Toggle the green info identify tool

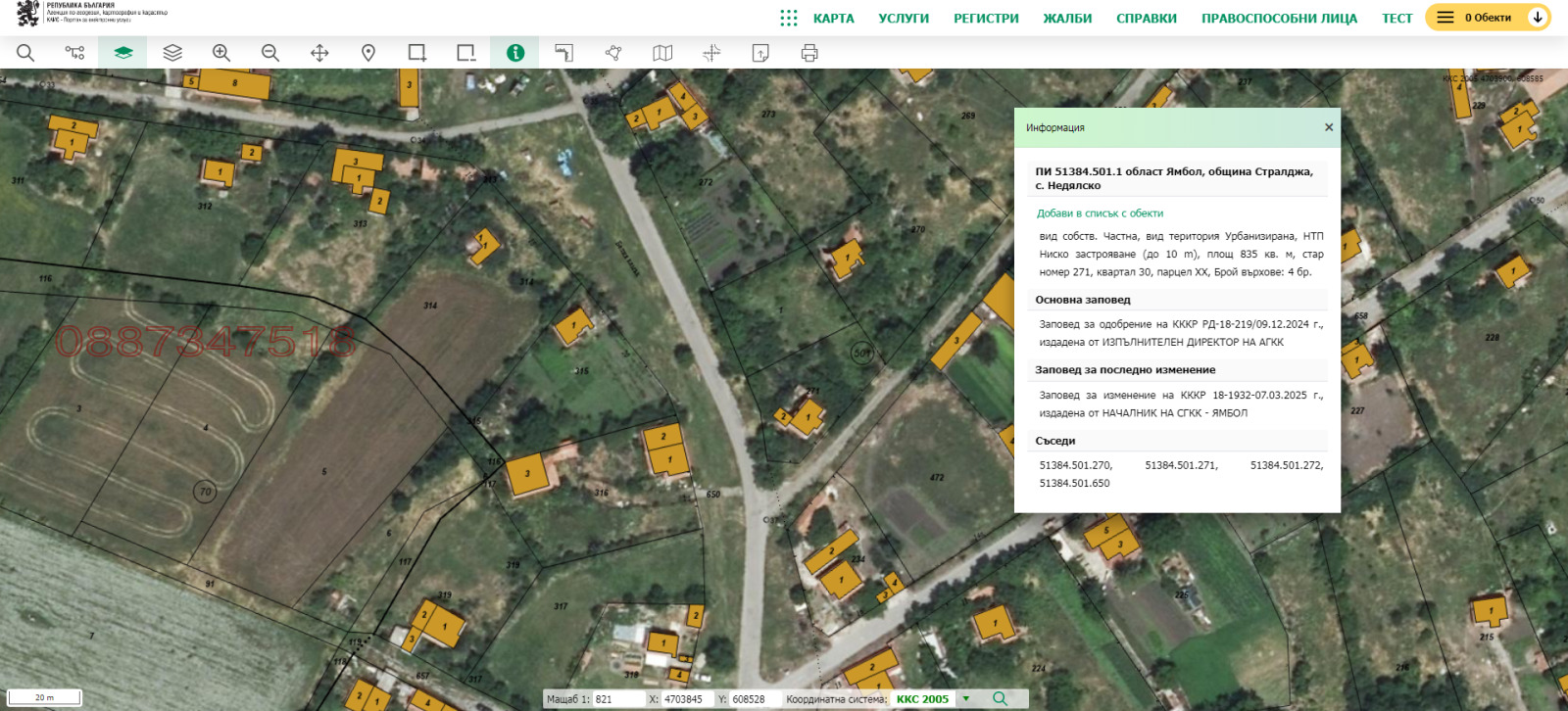pyautogui.click(x=515, y=53)
